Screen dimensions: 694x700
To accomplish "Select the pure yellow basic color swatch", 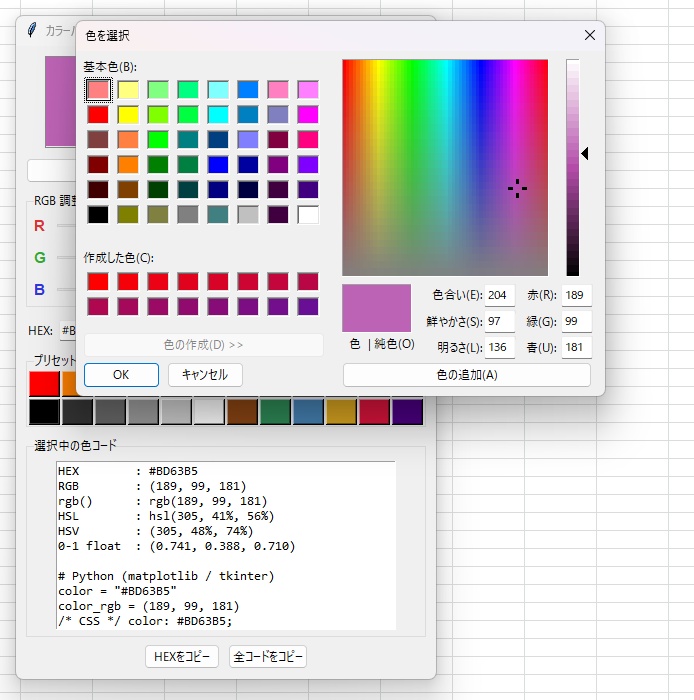I will (x=128, y=115).
